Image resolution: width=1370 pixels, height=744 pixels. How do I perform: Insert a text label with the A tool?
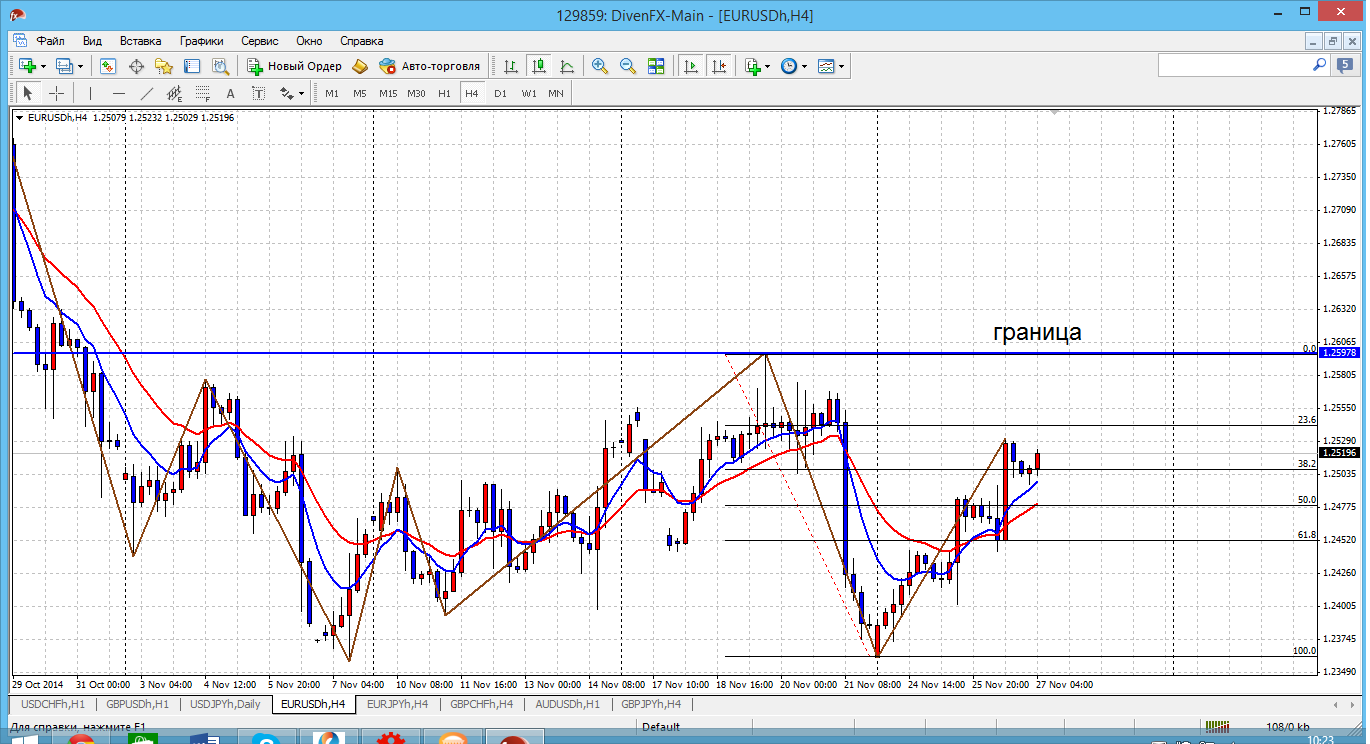[x=230, y=93]
